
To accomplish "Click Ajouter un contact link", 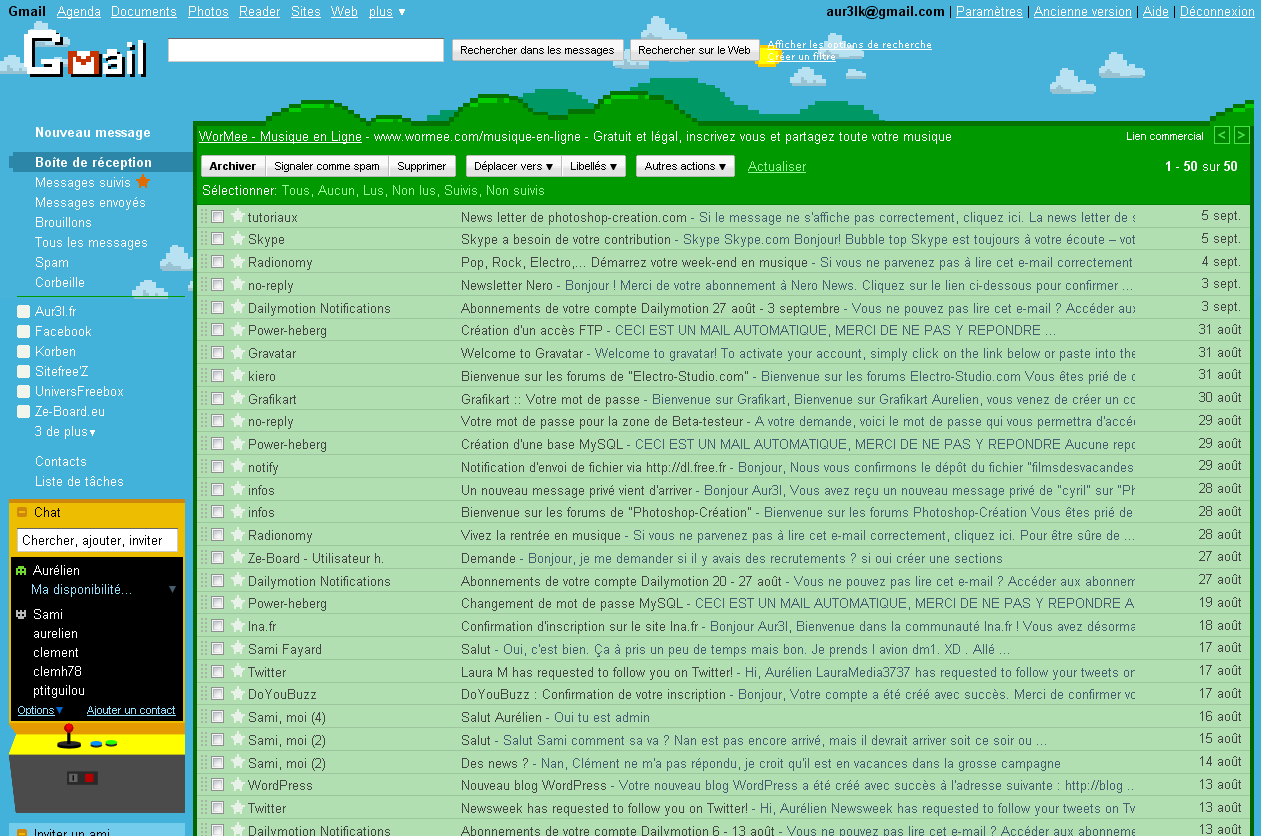I will tap(131, 710).
